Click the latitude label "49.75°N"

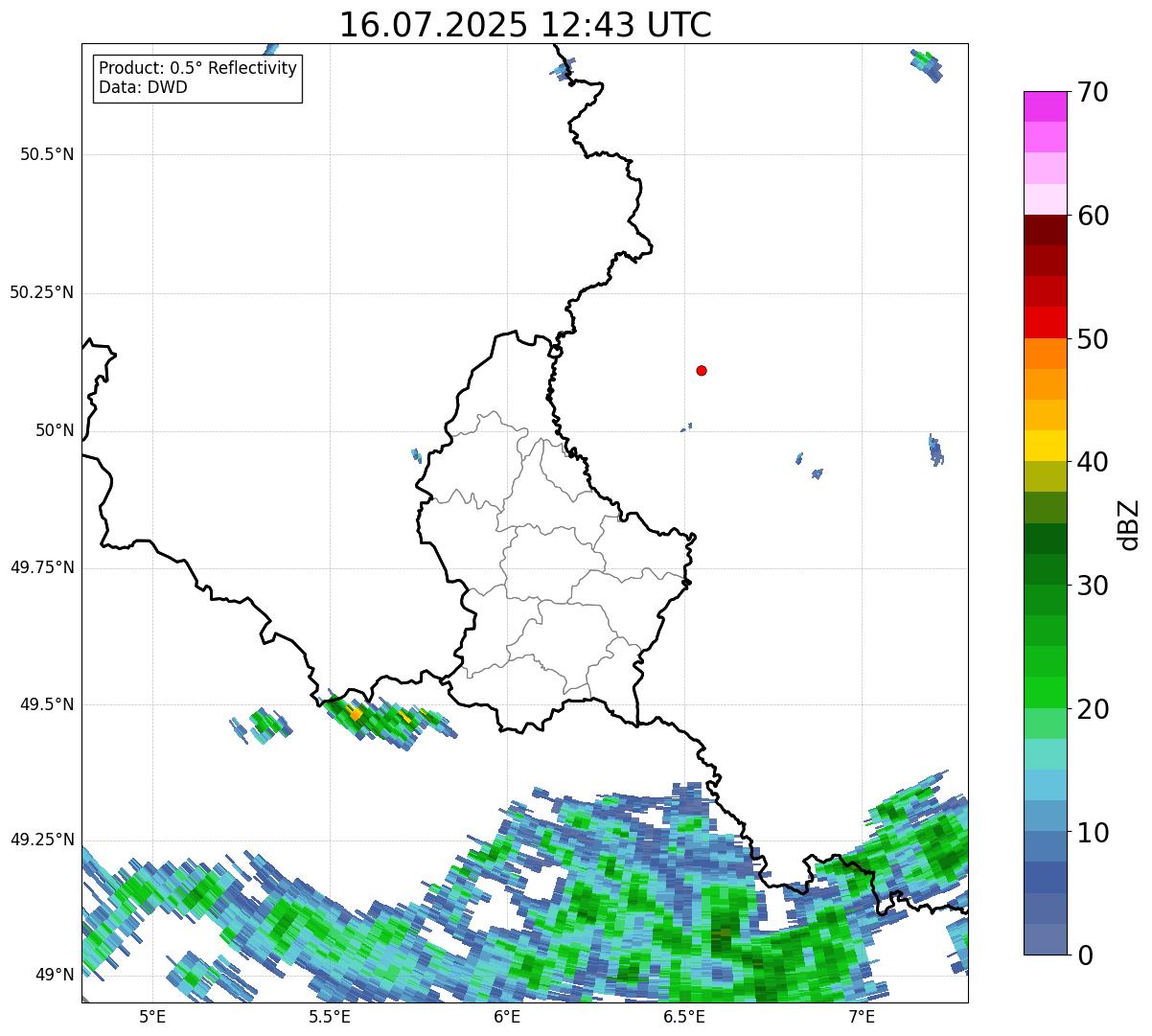[41, 567]
